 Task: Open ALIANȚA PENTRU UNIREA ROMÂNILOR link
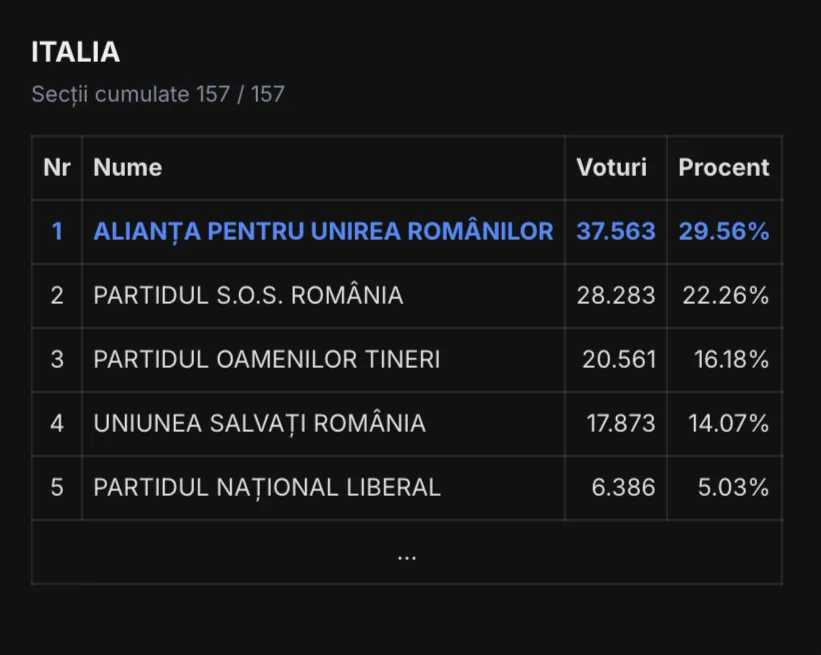323,232
